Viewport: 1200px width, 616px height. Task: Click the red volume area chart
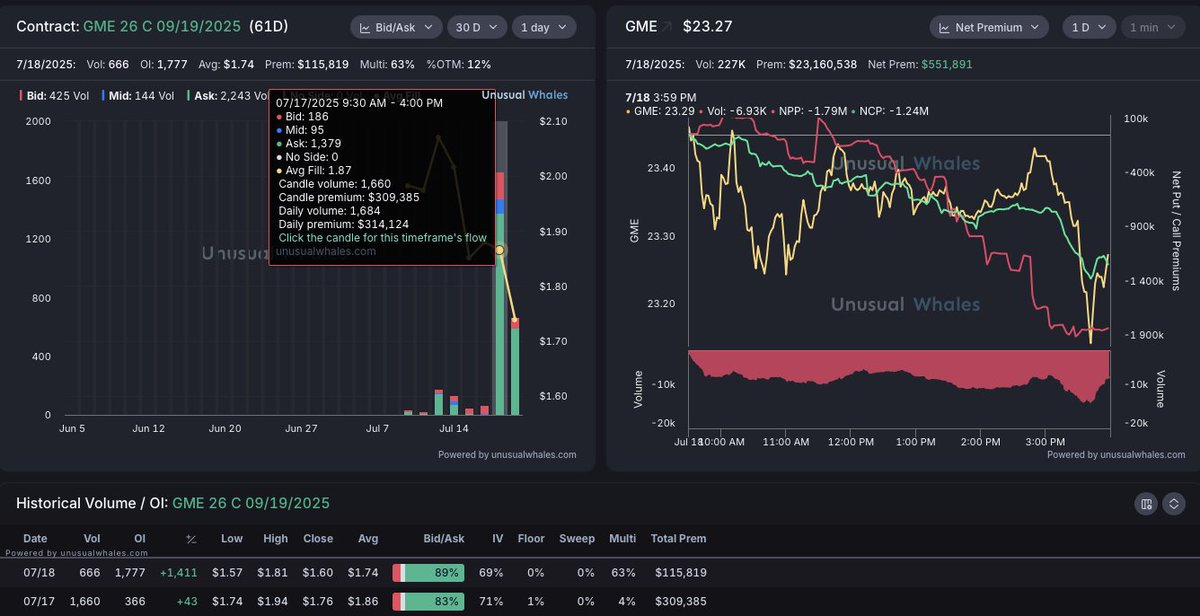pos(899,368)
